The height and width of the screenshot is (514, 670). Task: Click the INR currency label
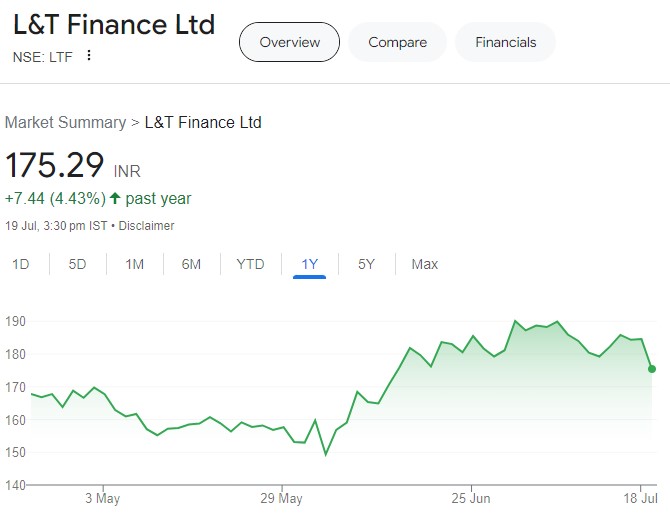127,171
